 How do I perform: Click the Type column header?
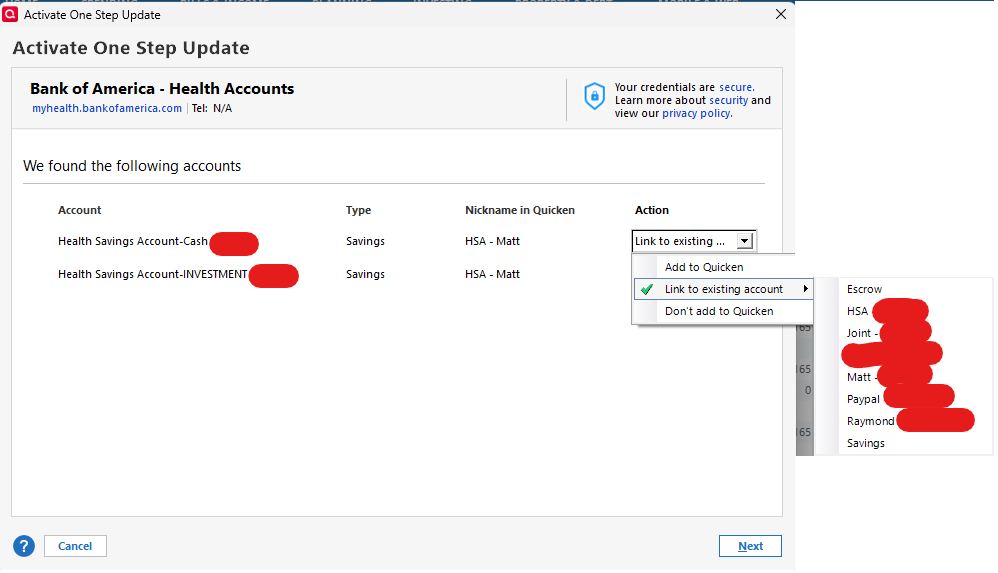pos(358,210)
